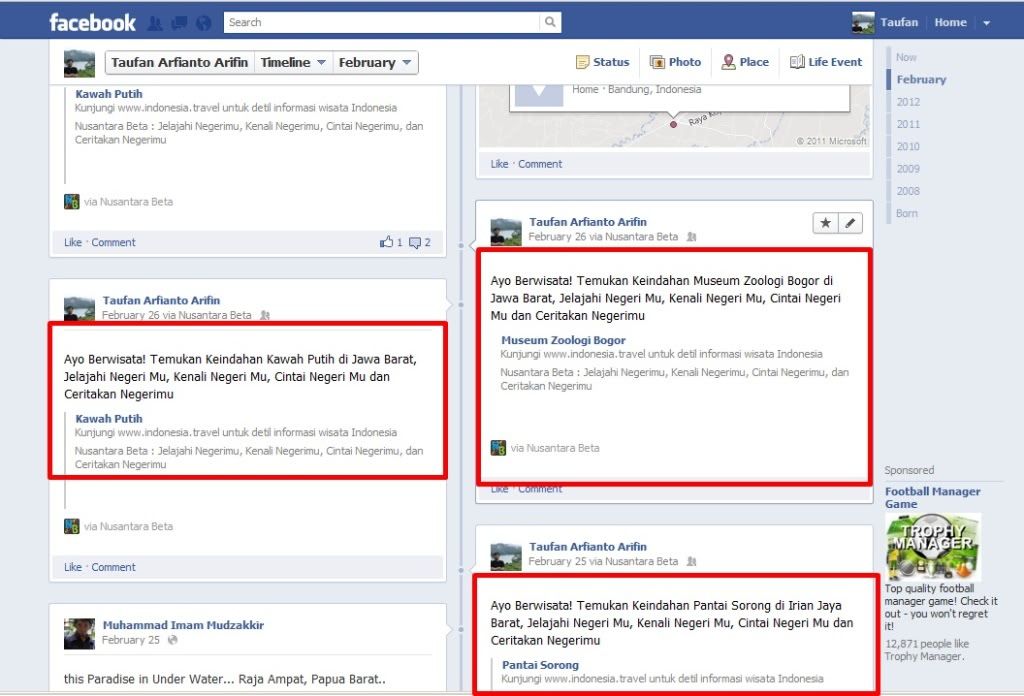Screen dimensions: 1024x696
Task: Click Comment under the top Kawah Putih post
Action: 113,242
